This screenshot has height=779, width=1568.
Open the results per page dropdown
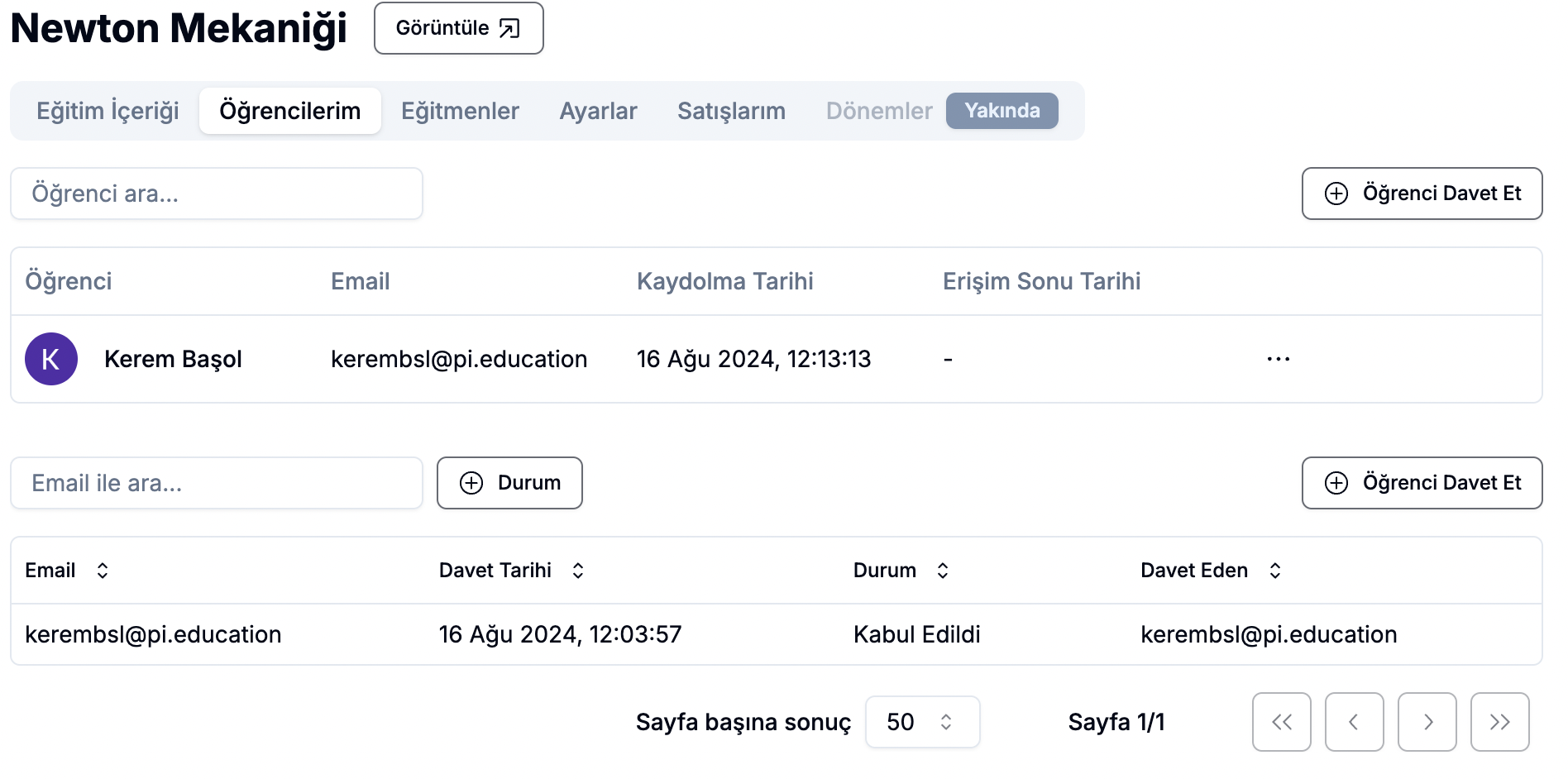[922, 722]
